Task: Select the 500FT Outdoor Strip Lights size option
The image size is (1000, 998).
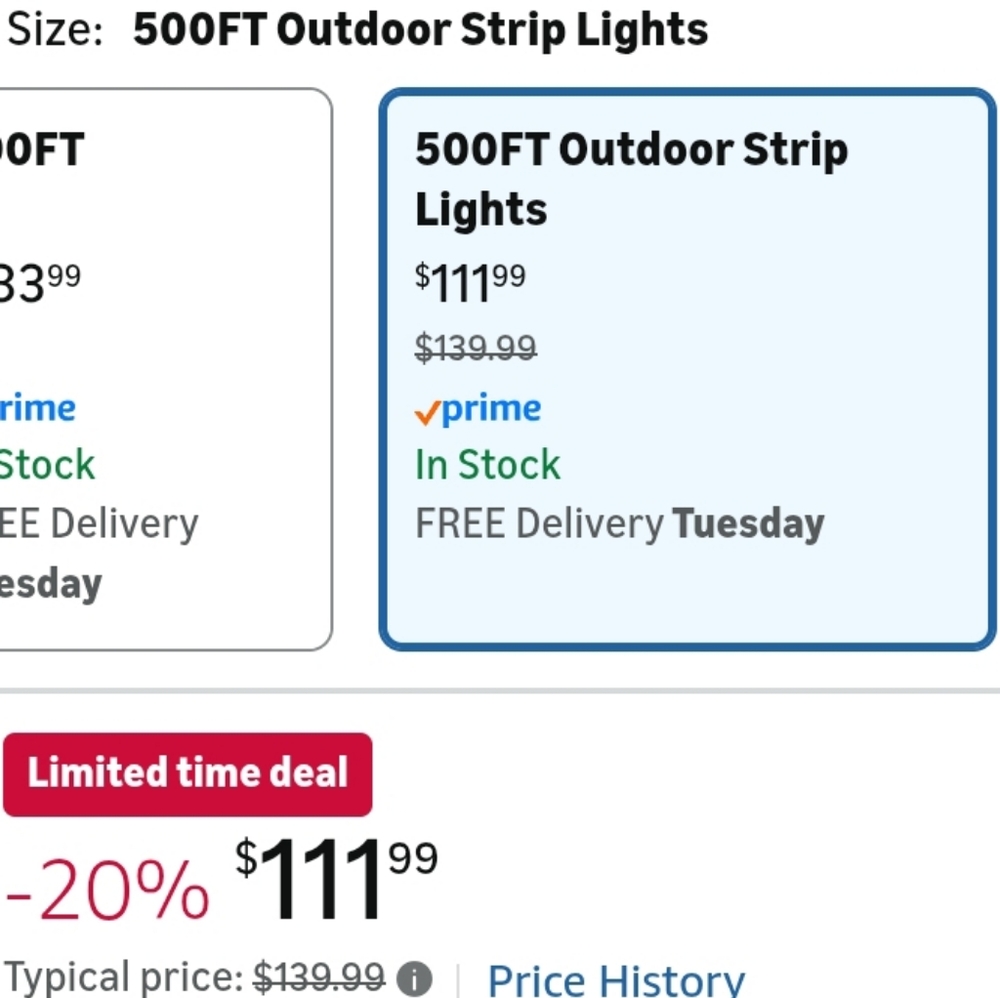Action: tap(686, 370)
